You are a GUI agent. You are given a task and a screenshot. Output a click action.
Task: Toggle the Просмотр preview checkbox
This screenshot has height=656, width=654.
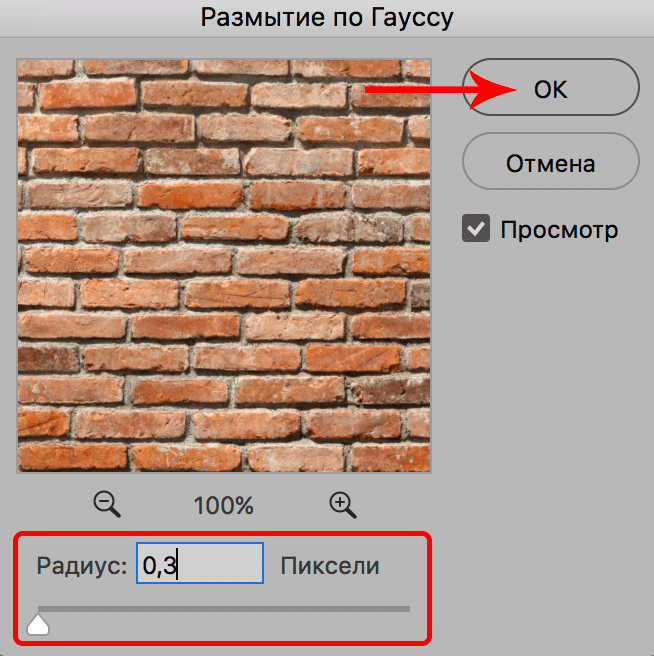[476, 229]
